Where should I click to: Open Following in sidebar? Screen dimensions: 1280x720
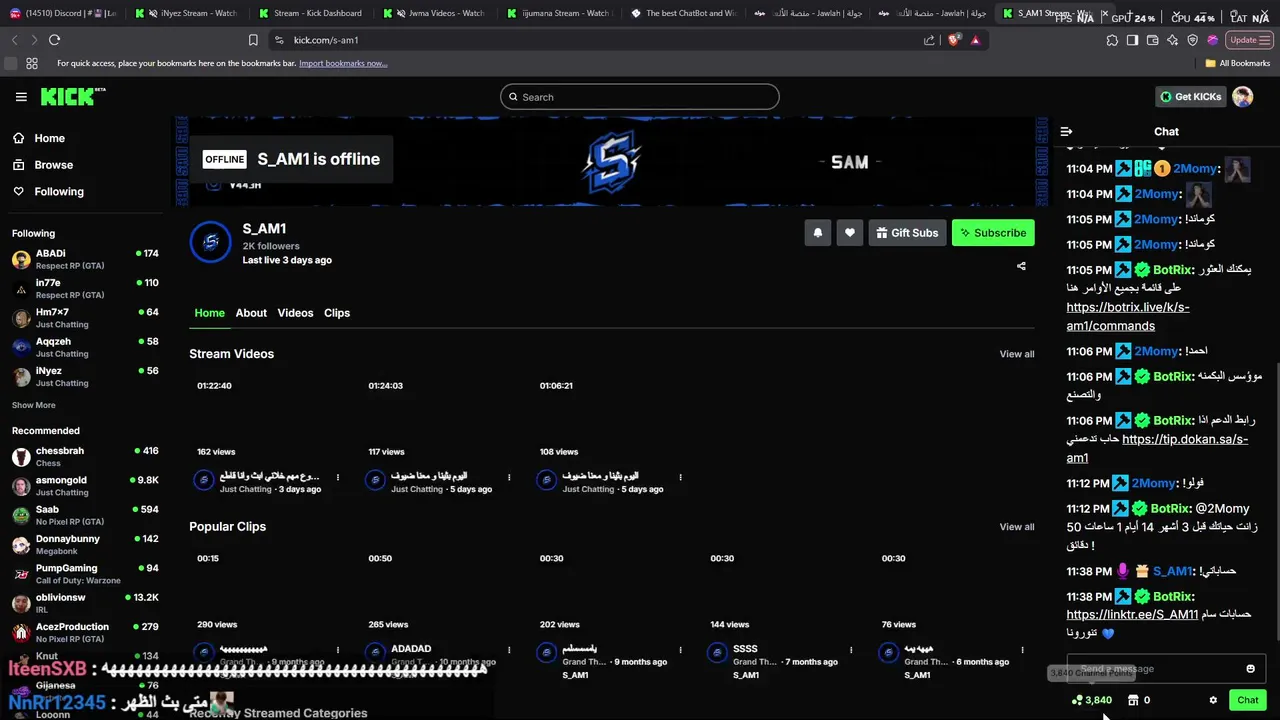point(48,192)
